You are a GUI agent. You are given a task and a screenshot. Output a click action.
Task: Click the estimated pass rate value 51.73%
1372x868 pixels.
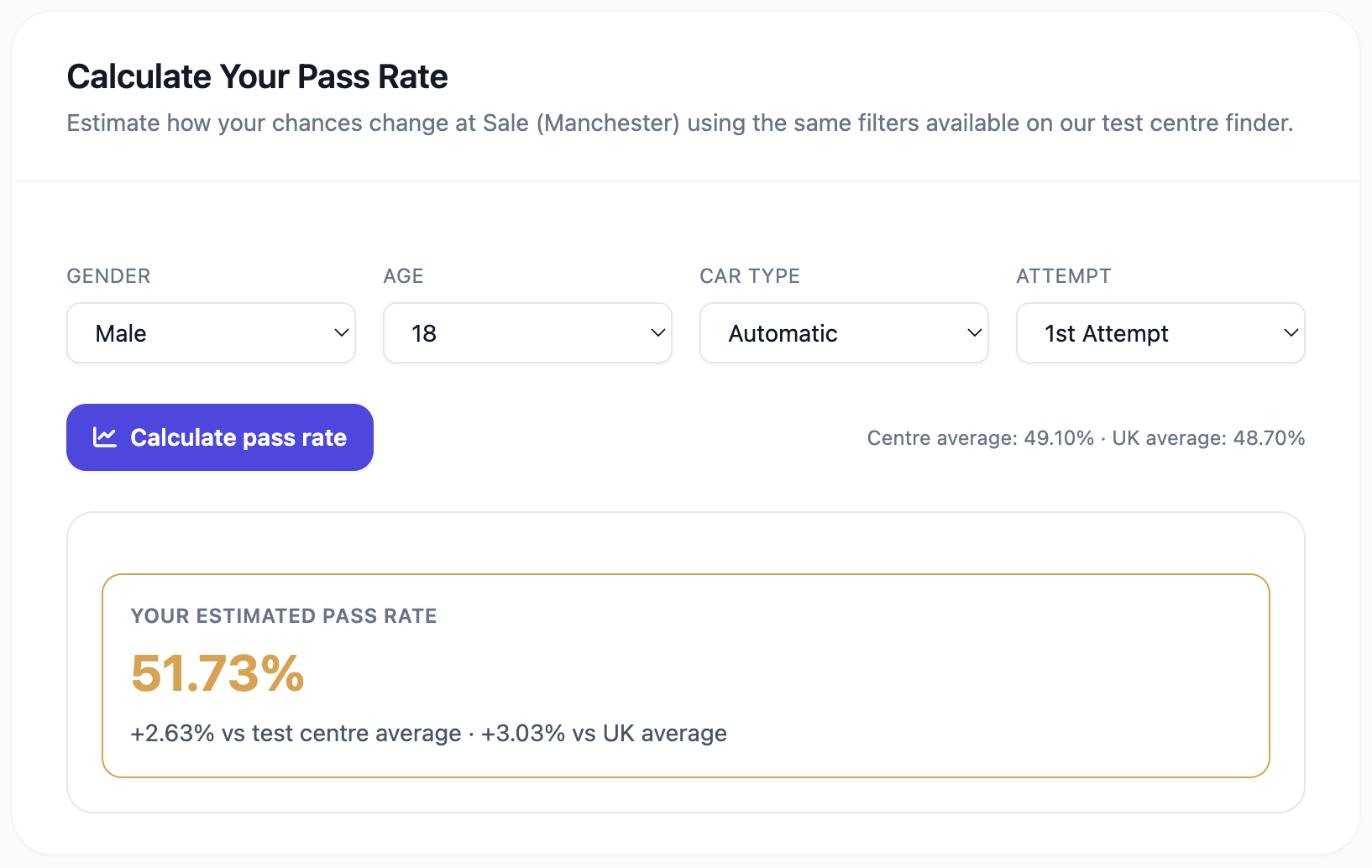point(217,673)
